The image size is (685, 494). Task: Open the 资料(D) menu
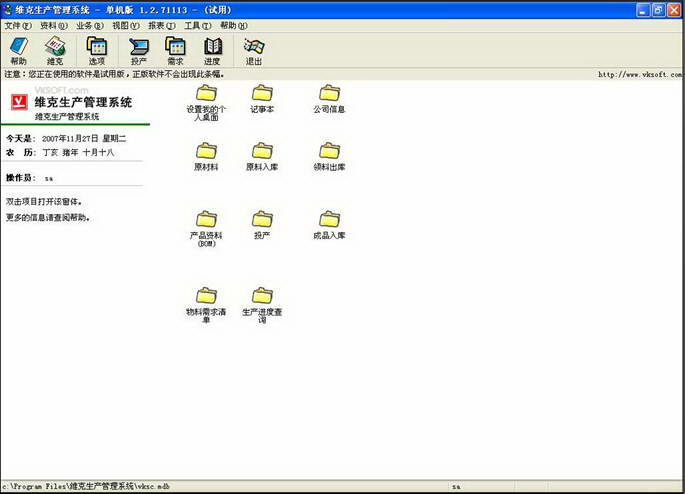(54, 26)
